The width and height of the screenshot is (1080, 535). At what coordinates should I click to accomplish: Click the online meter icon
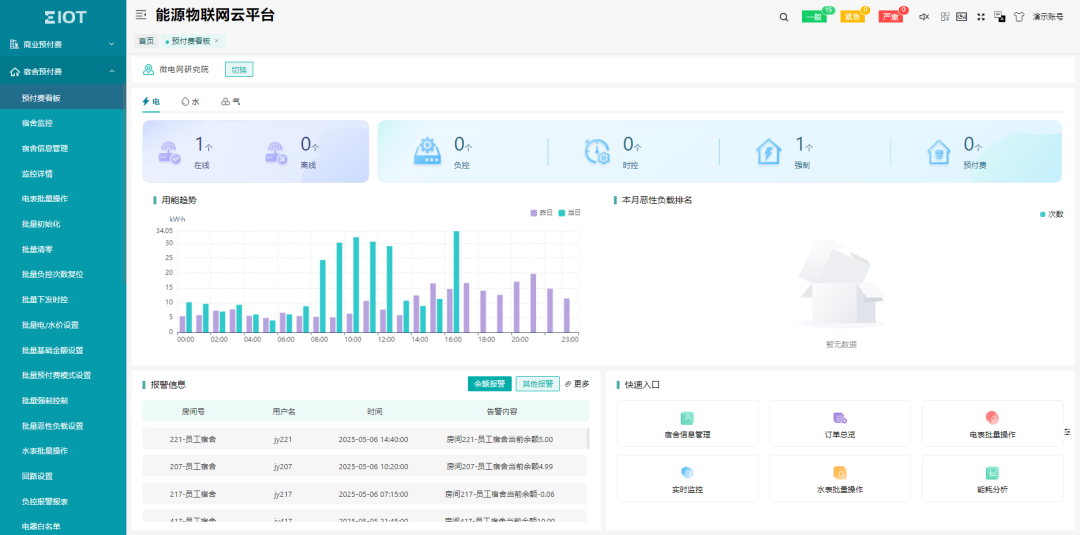[169, 152]
